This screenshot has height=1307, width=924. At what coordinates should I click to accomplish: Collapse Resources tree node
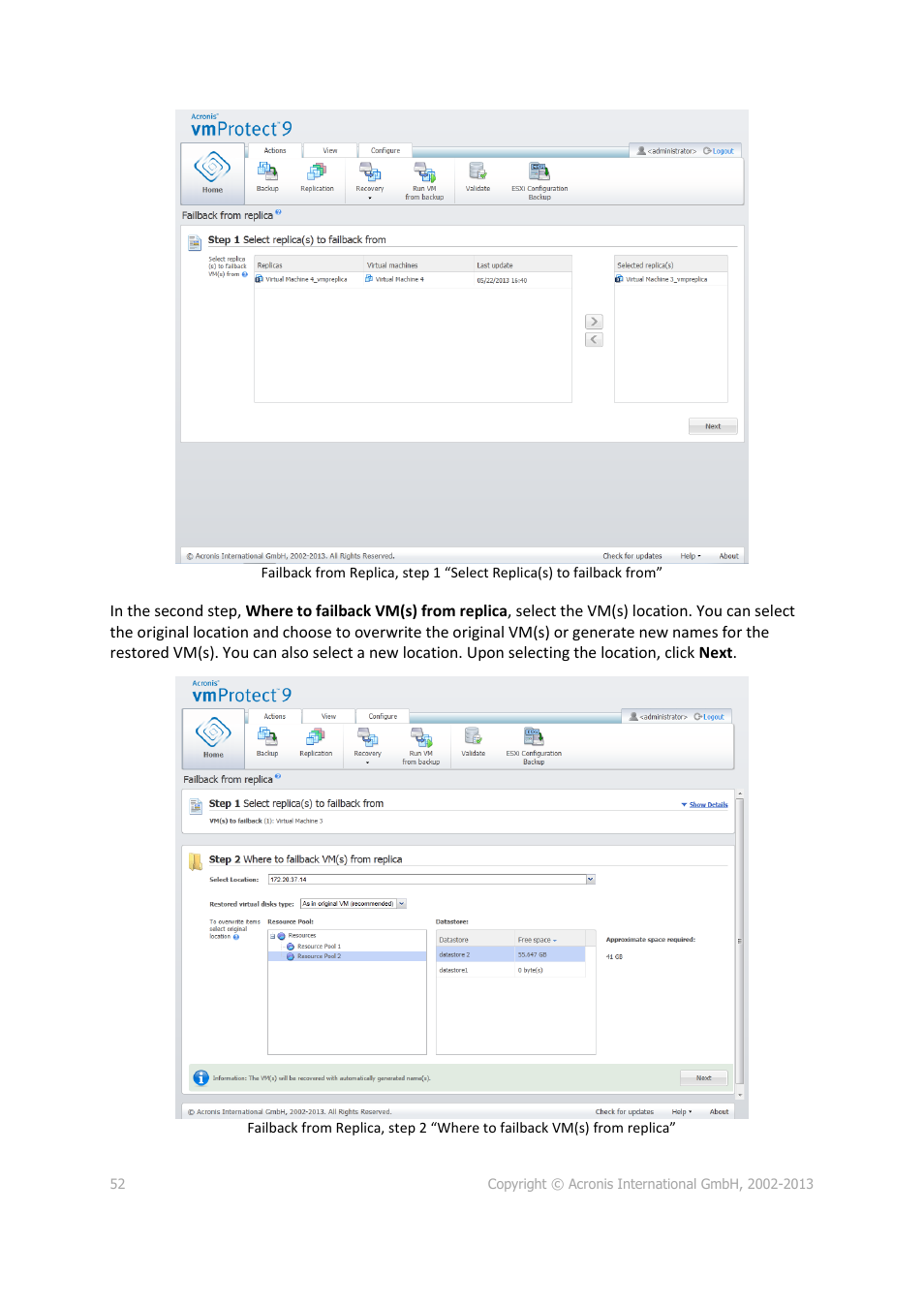(x=273, y=936)
